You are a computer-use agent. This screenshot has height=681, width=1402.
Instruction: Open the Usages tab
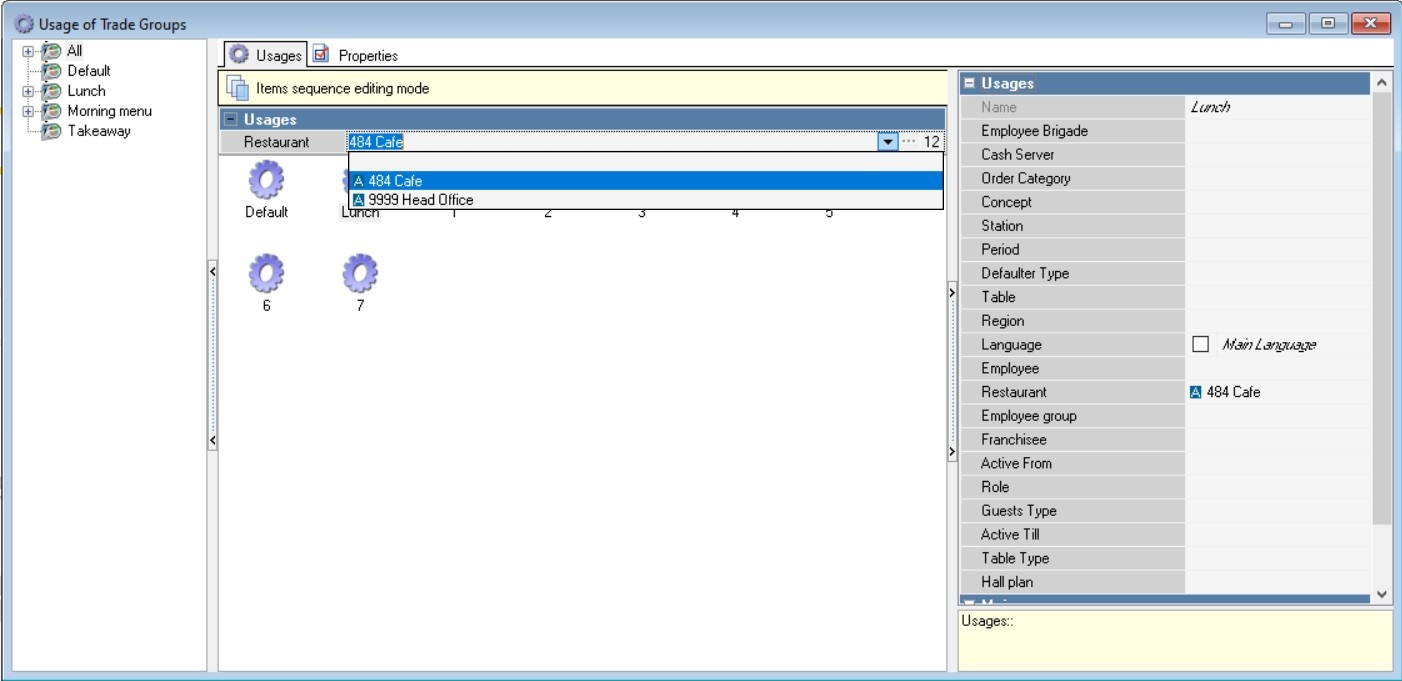pos(265,55)
